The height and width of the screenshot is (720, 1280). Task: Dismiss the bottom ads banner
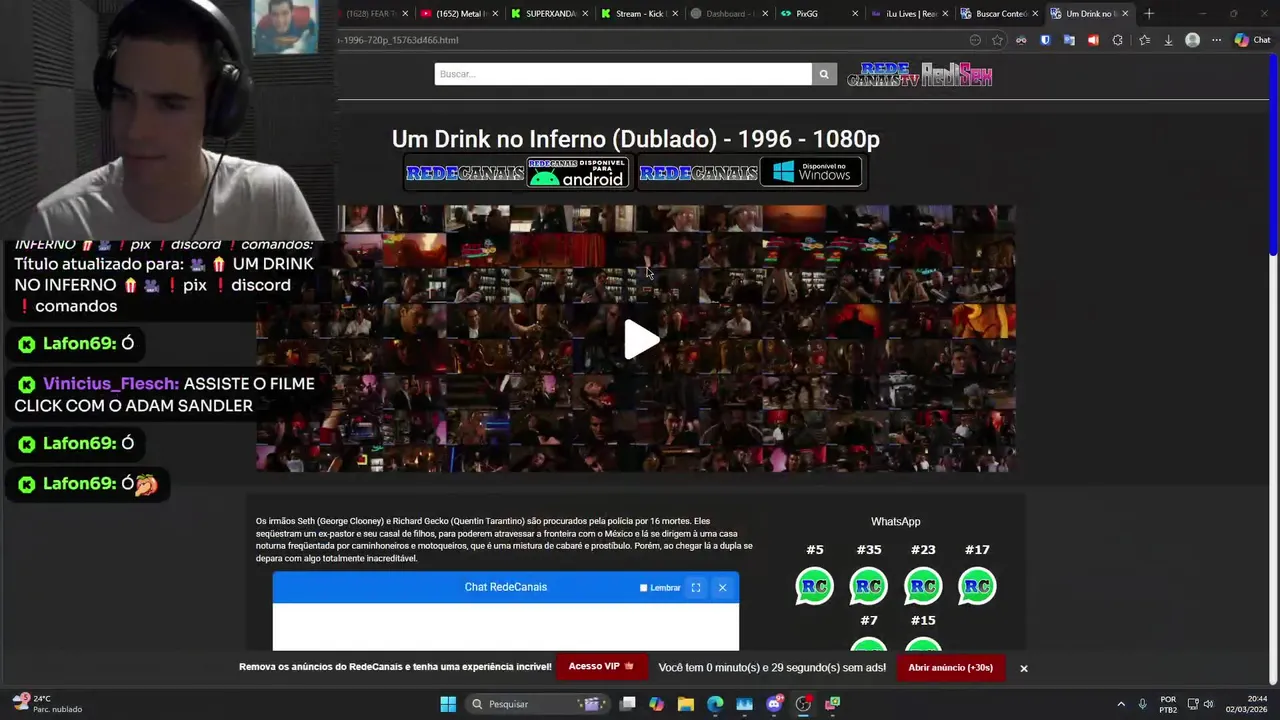pos(1023,668)
